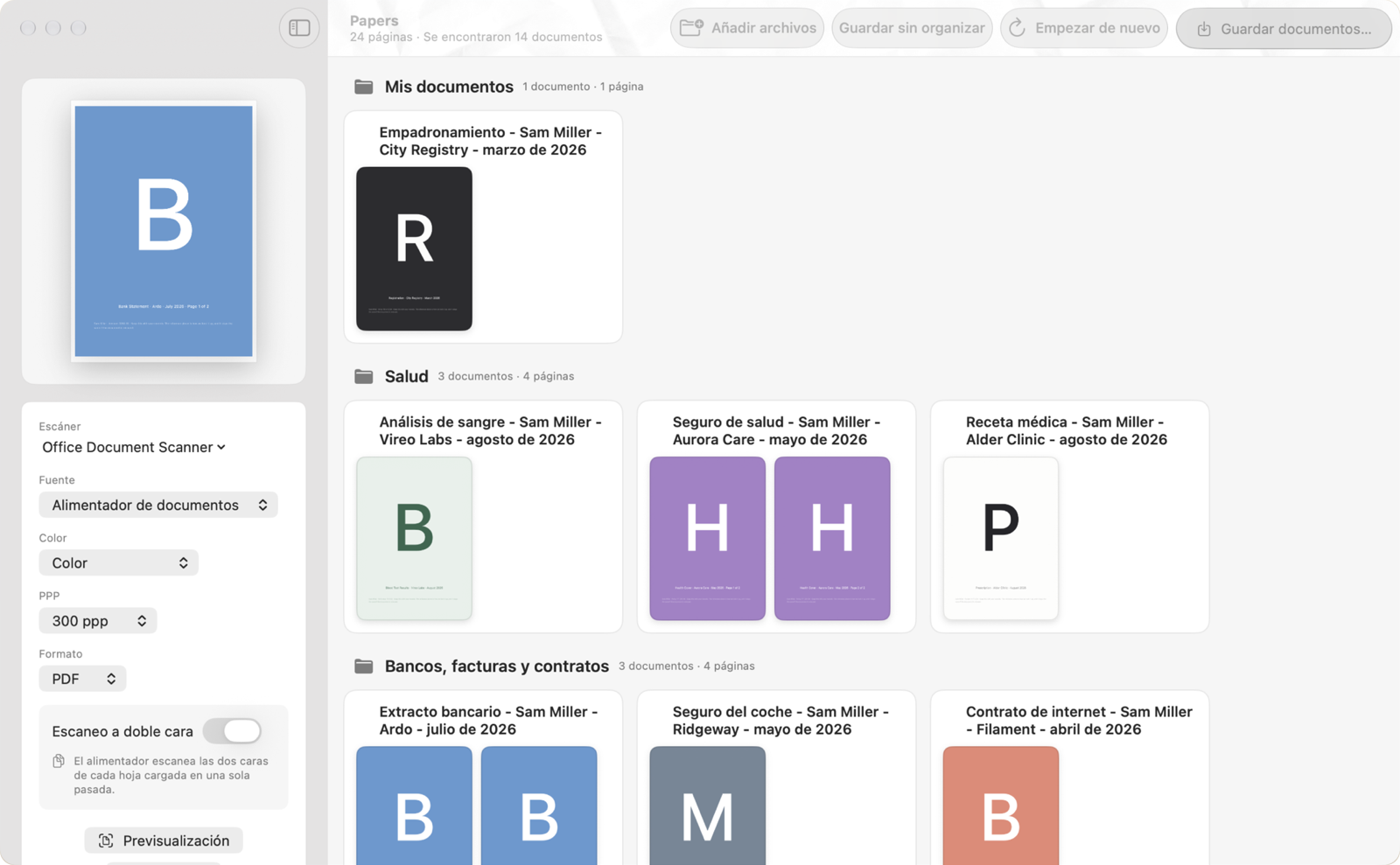Click the page icon beside the duplex feeder note
1400x865 pixels.
click(x=59, y=761)
